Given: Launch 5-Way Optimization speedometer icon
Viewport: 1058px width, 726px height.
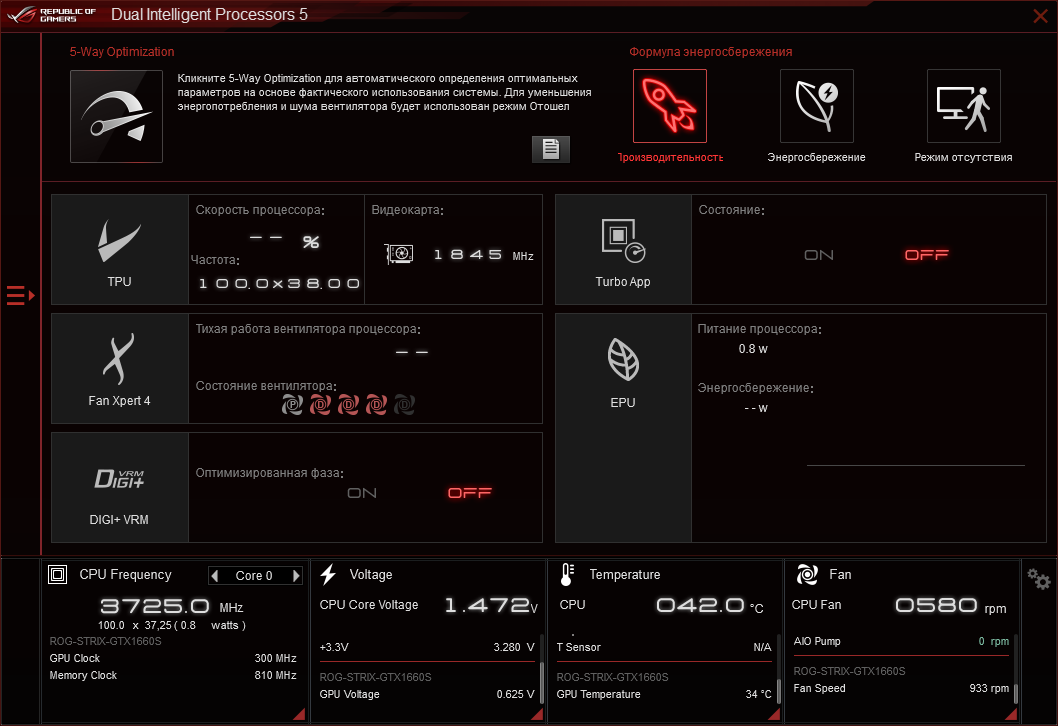Looking at the screenshot, I should tap(116, 116).
